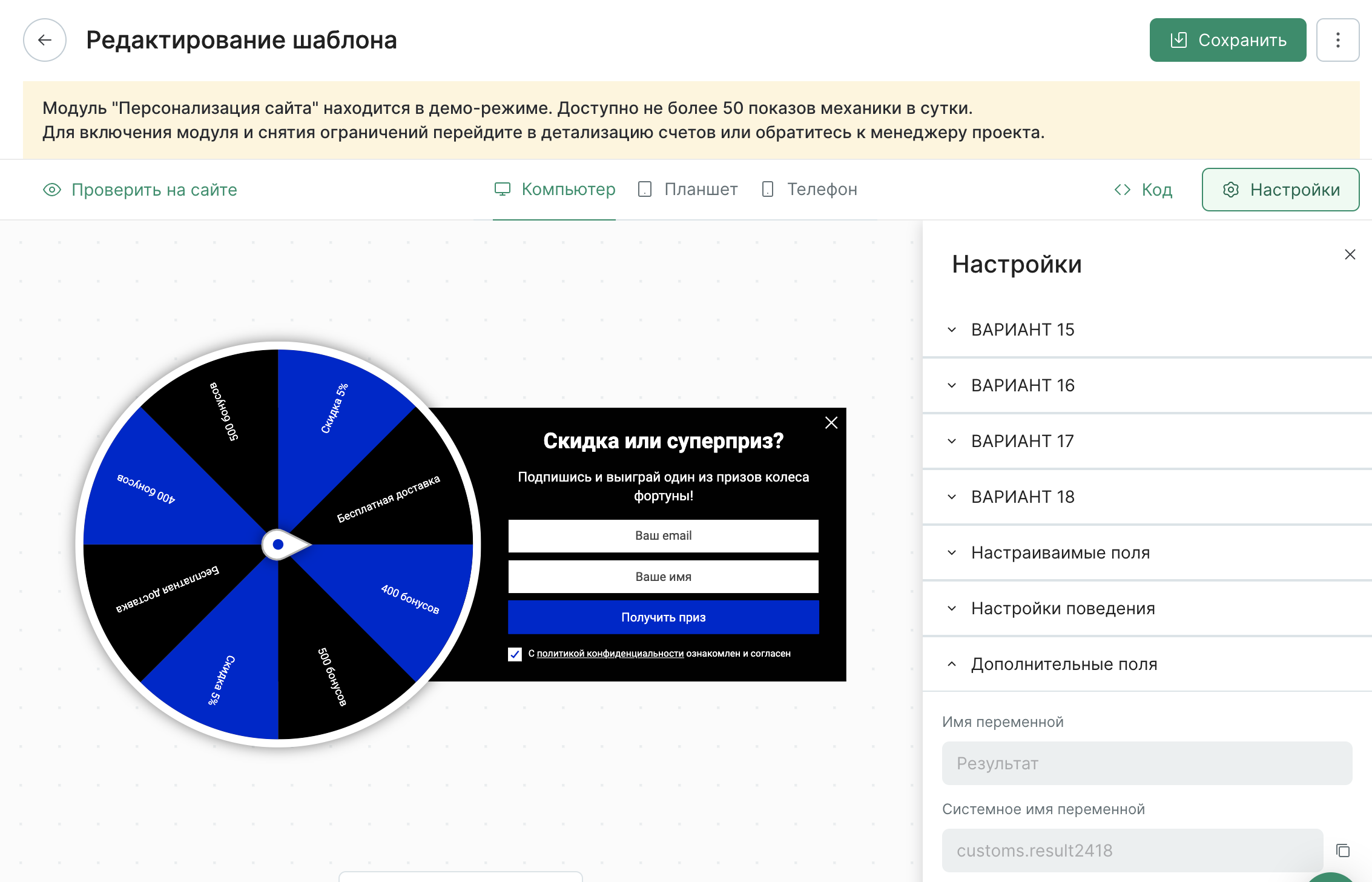Toggle the Настройки panel button
Viewport: 1372px width, 882px height.
pos(1281,190)
